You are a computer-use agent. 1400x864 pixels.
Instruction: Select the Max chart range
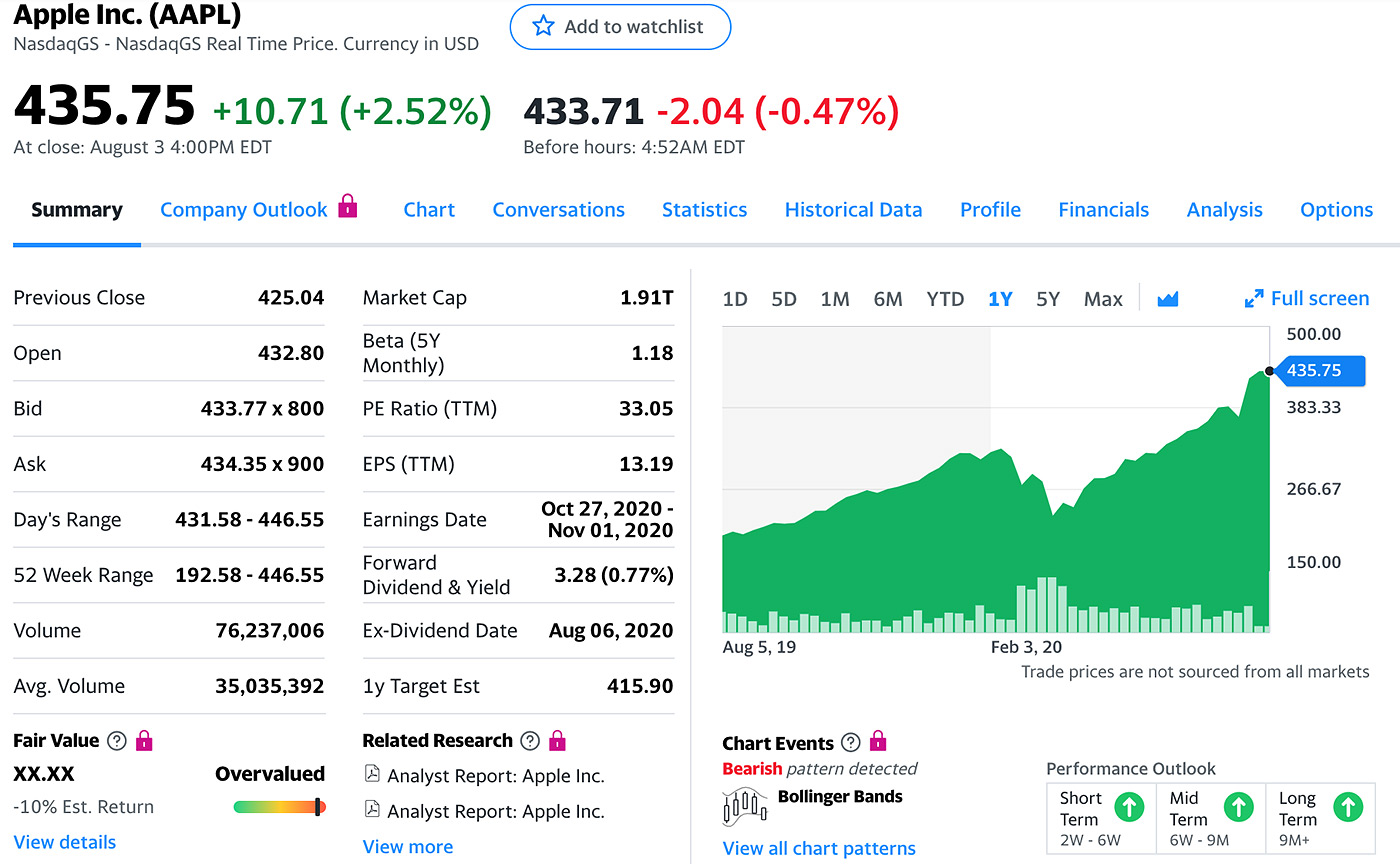pyautogui.click(x=1103, y=299)
